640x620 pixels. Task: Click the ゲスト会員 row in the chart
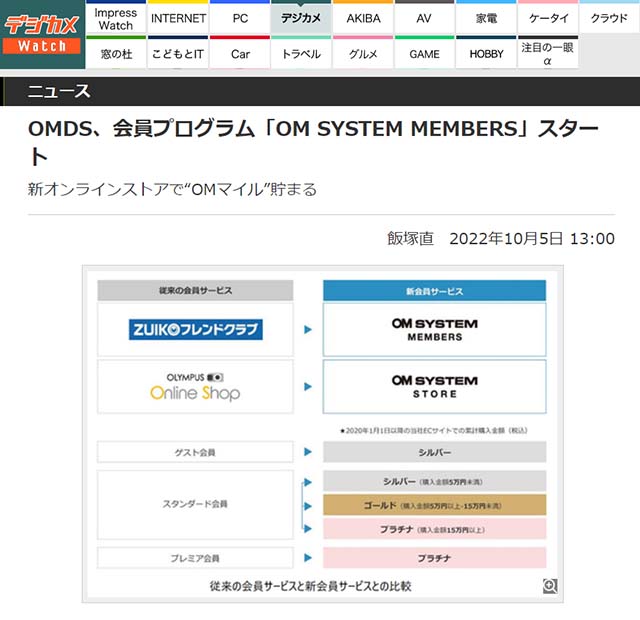pyautogui.click(x=195, y=452)
